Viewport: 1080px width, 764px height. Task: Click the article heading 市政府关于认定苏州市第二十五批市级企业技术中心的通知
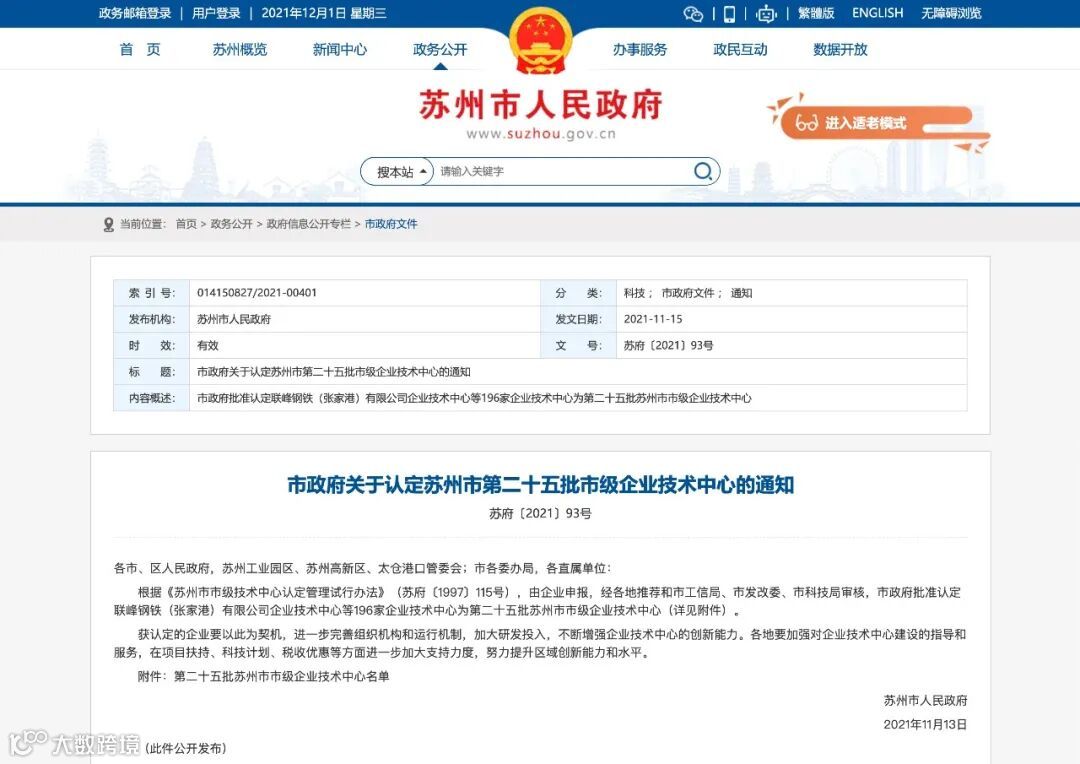click(541, 485)
